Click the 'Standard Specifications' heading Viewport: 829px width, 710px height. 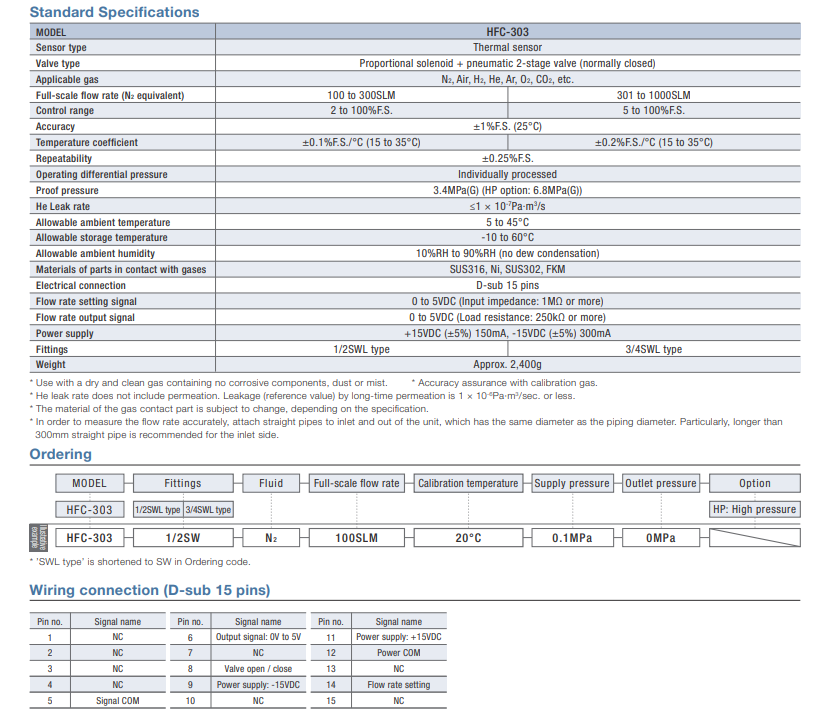114,12
